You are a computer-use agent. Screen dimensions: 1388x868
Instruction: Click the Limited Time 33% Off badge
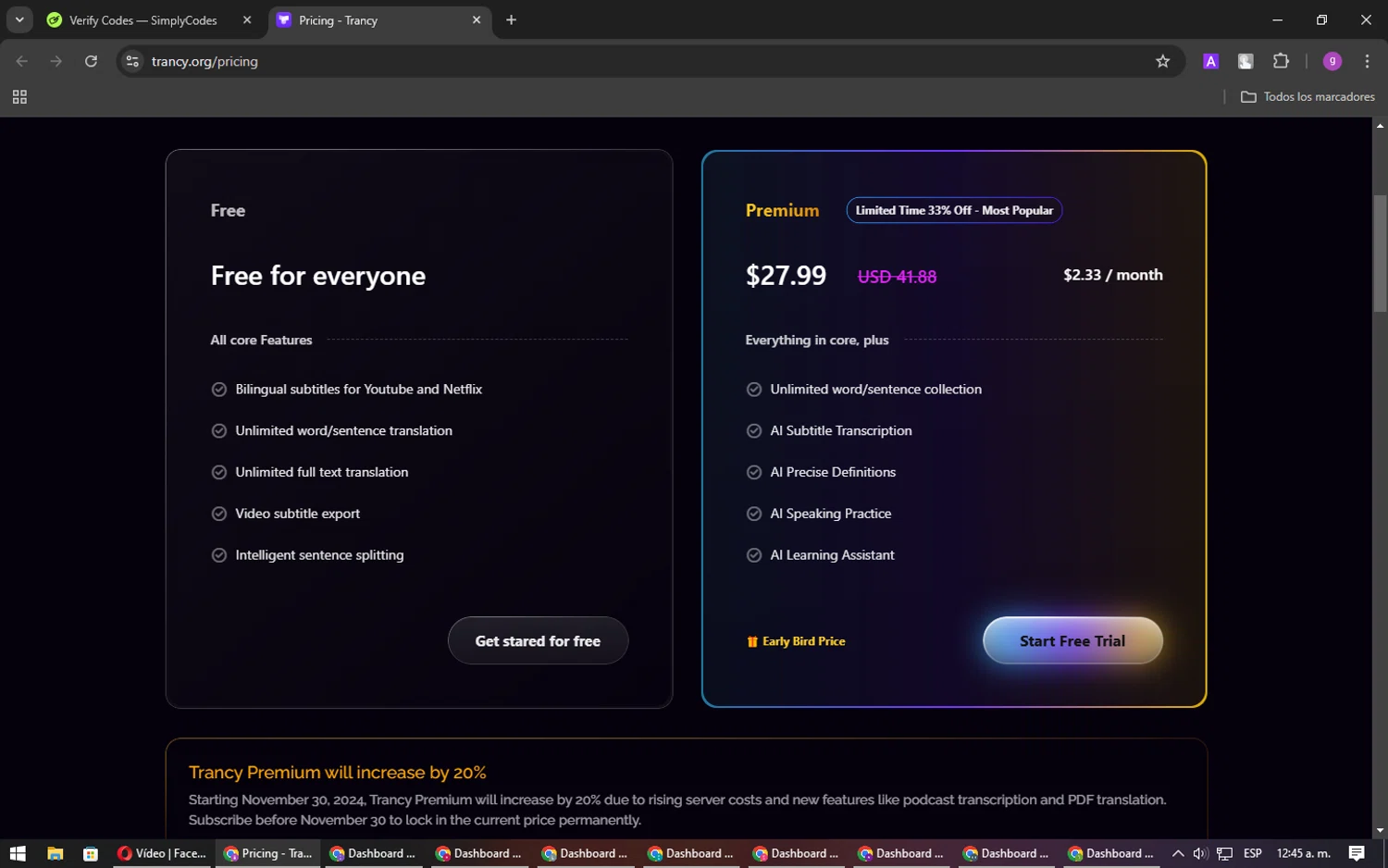click(954, 210)
